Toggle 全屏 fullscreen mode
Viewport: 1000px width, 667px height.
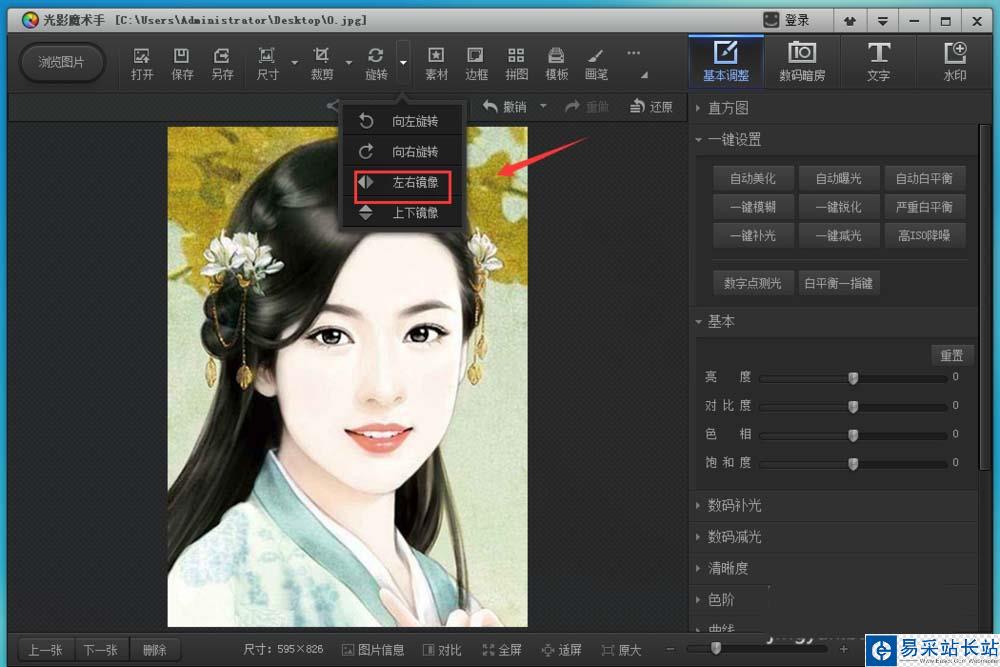pyautogui.click(x=502, y=650)
